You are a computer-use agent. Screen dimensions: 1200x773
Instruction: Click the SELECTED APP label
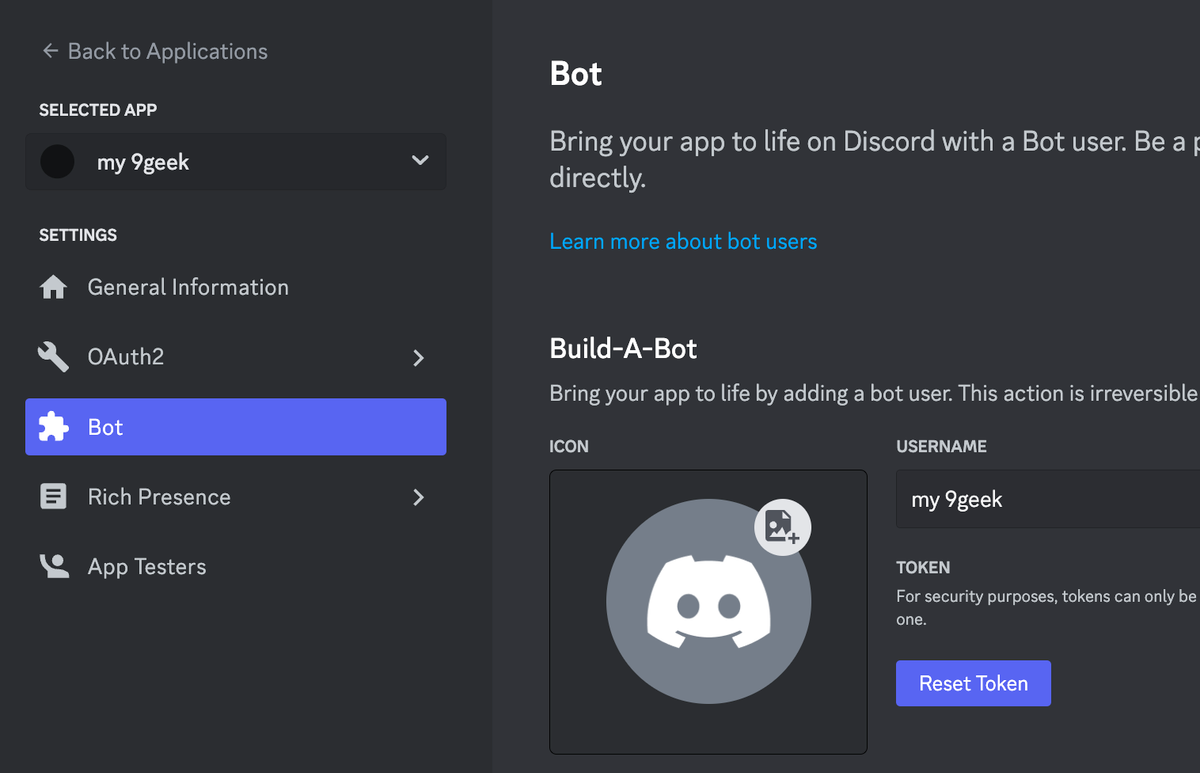coord(98,110)
